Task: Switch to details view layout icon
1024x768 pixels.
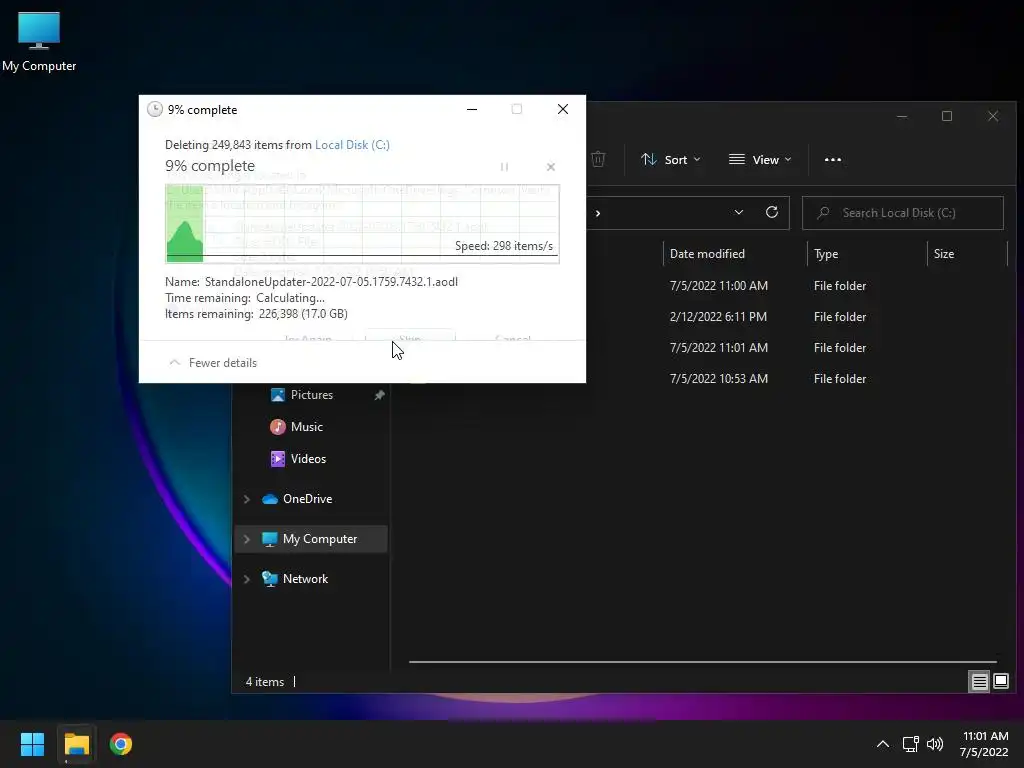Action: pos(980,682)
